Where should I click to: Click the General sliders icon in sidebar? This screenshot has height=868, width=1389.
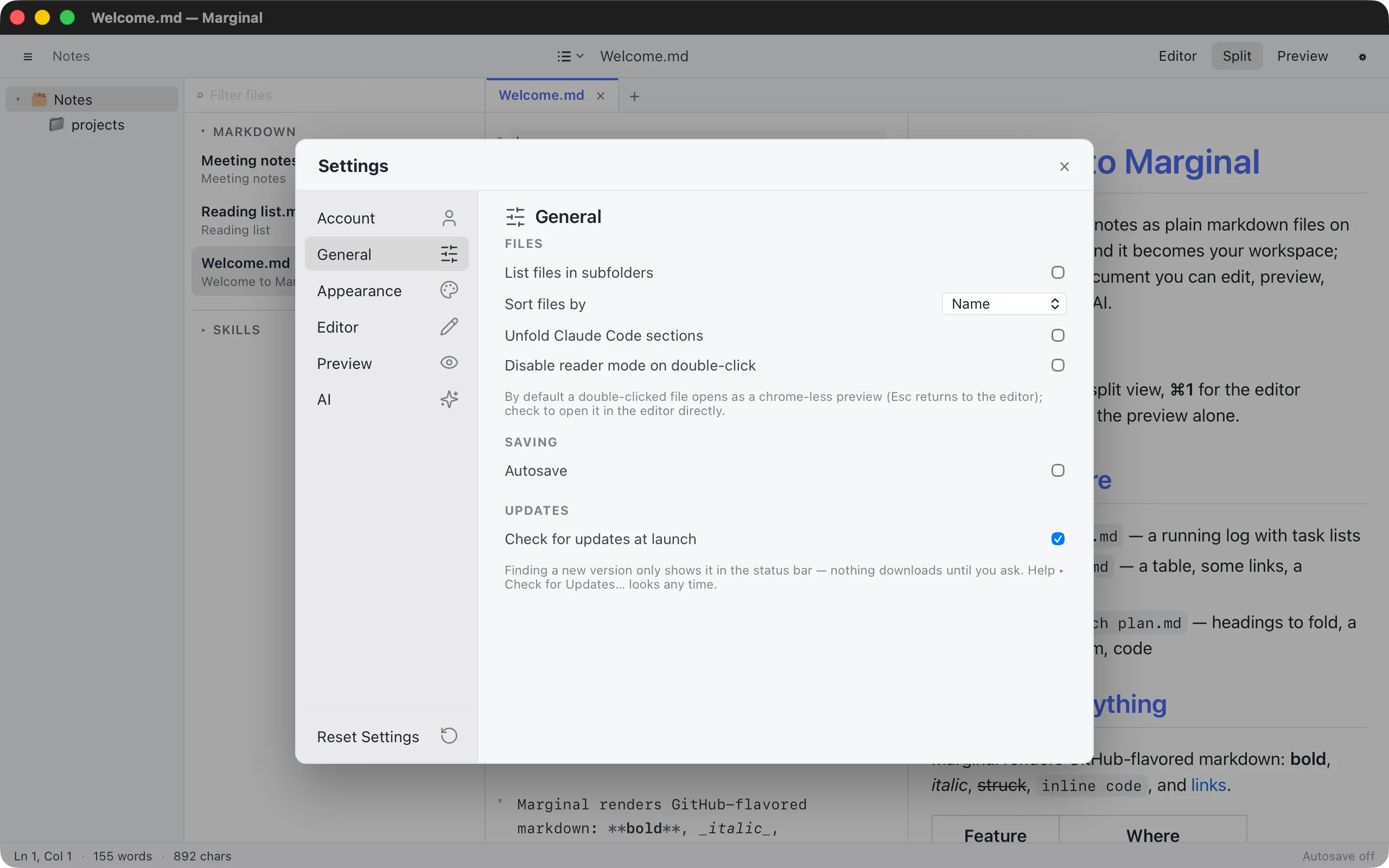click(x=449, y=254)
